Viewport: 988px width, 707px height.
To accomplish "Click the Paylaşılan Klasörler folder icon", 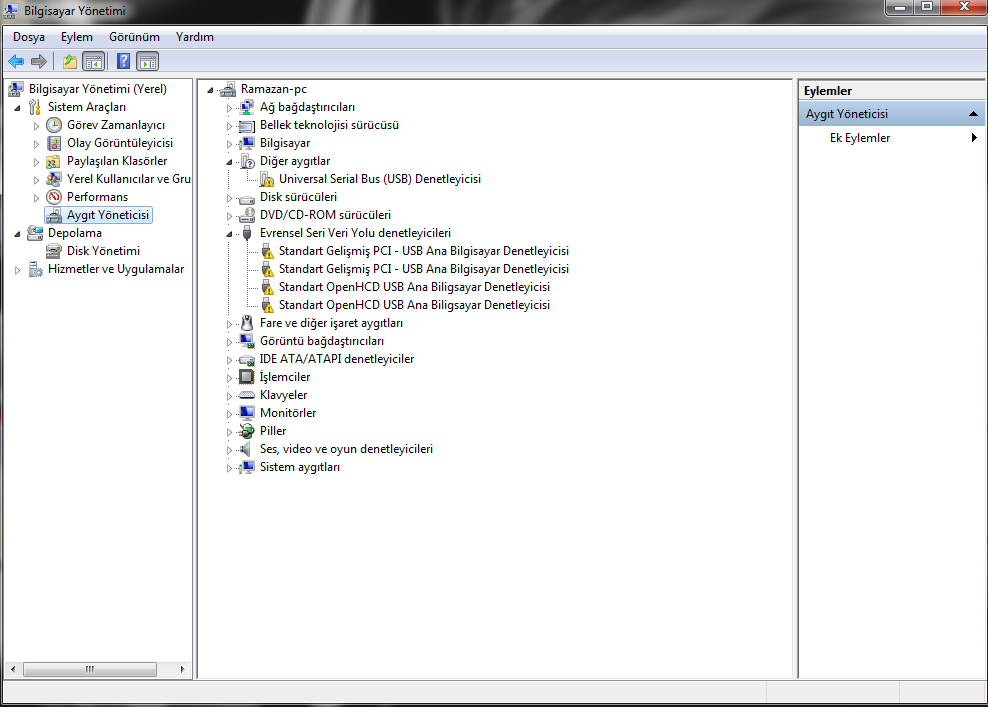I will (x=55, y=161).
